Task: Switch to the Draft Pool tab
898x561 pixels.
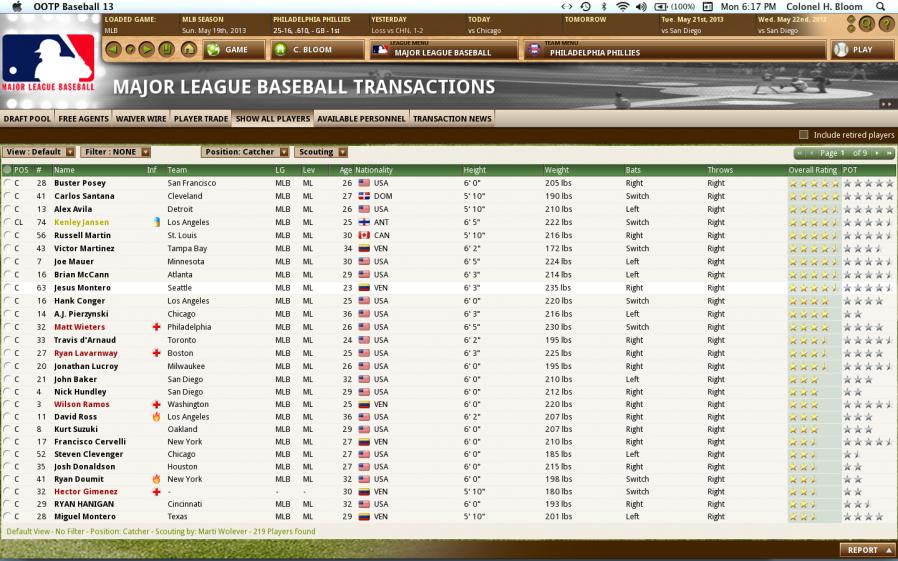Action: [x=27, y=118]
